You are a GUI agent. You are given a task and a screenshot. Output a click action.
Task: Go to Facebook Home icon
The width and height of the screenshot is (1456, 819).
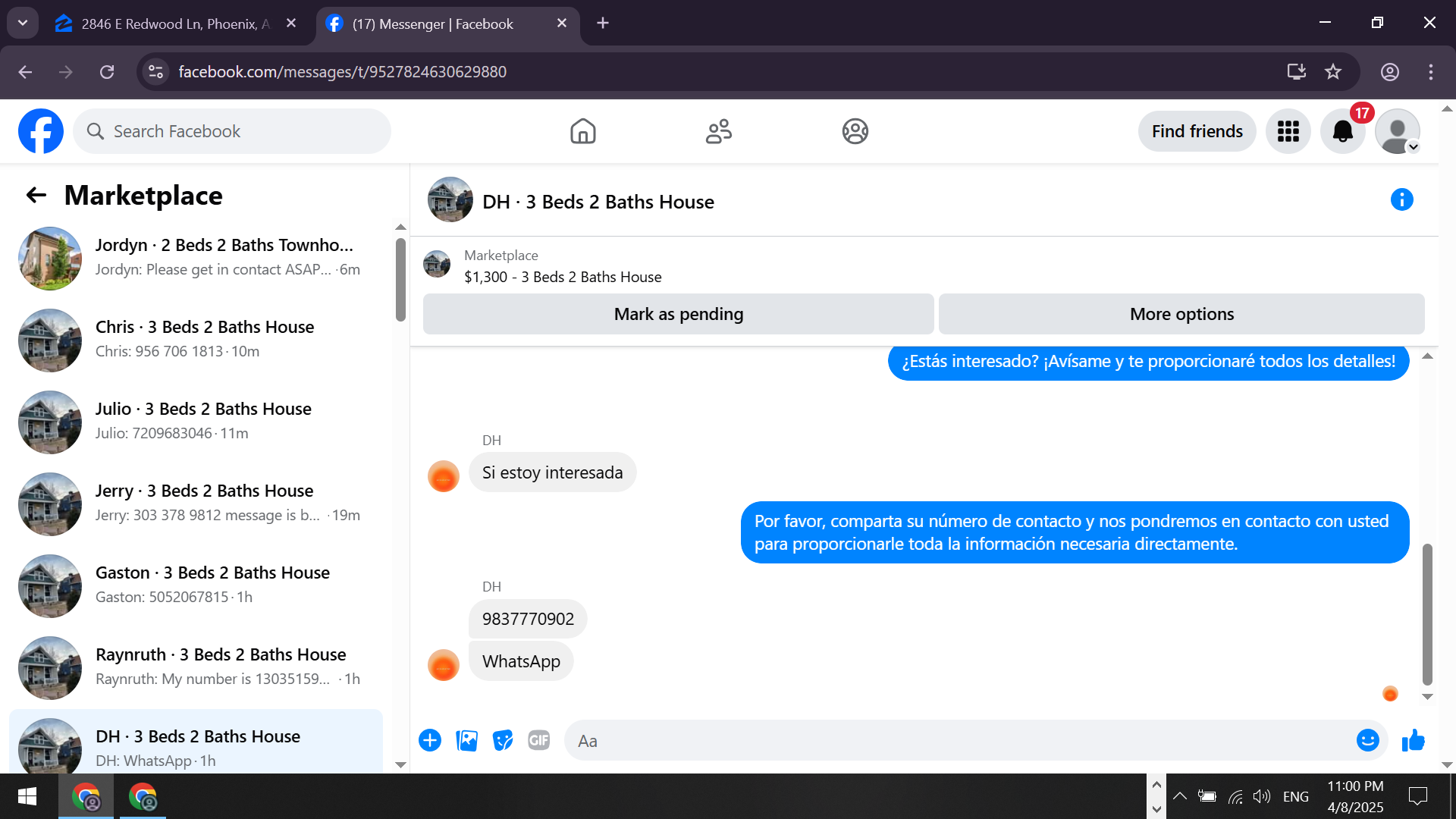coord(582,131)
